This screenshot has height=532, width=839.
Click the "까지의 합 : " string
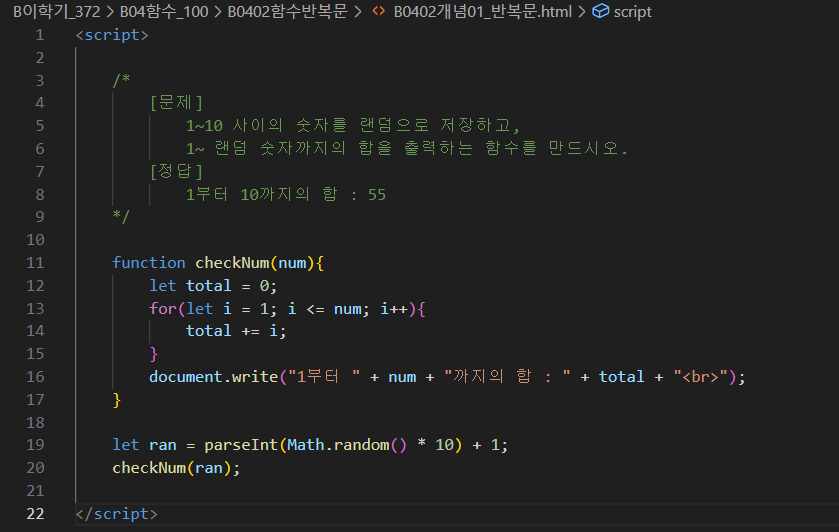pyautogui.click(x=507, y=377)
